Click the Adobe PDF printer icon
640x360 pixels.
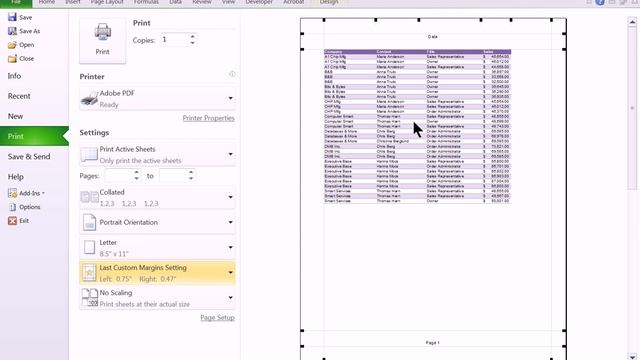[89, 98]
